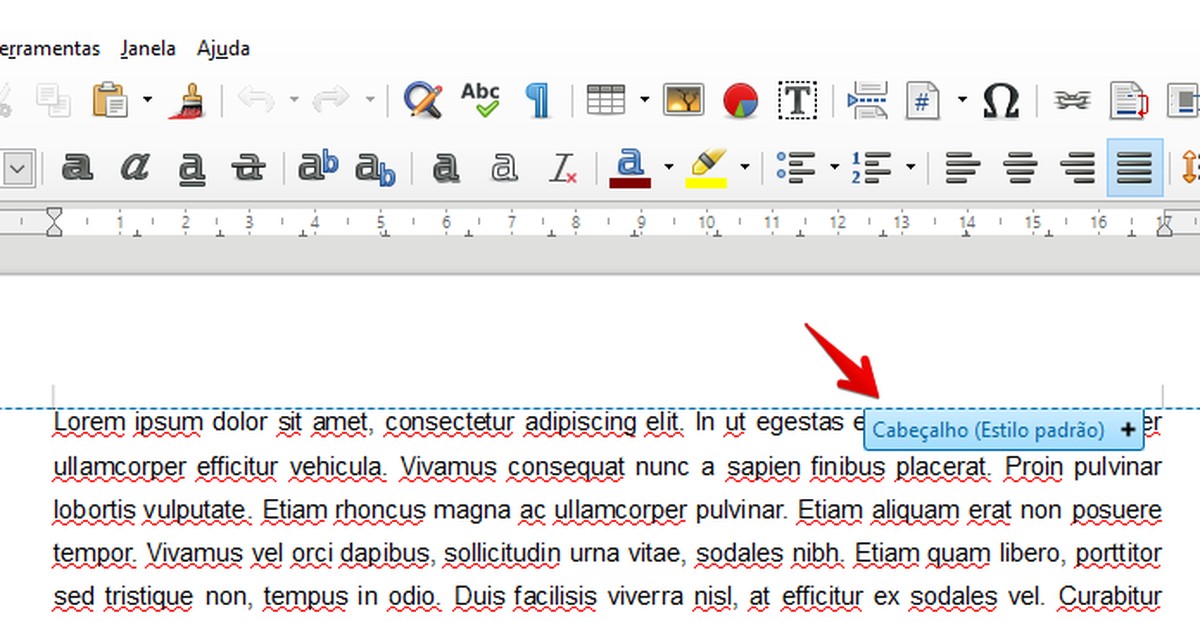Click the plus on the Cabeçalho tab

point(1128,430)
